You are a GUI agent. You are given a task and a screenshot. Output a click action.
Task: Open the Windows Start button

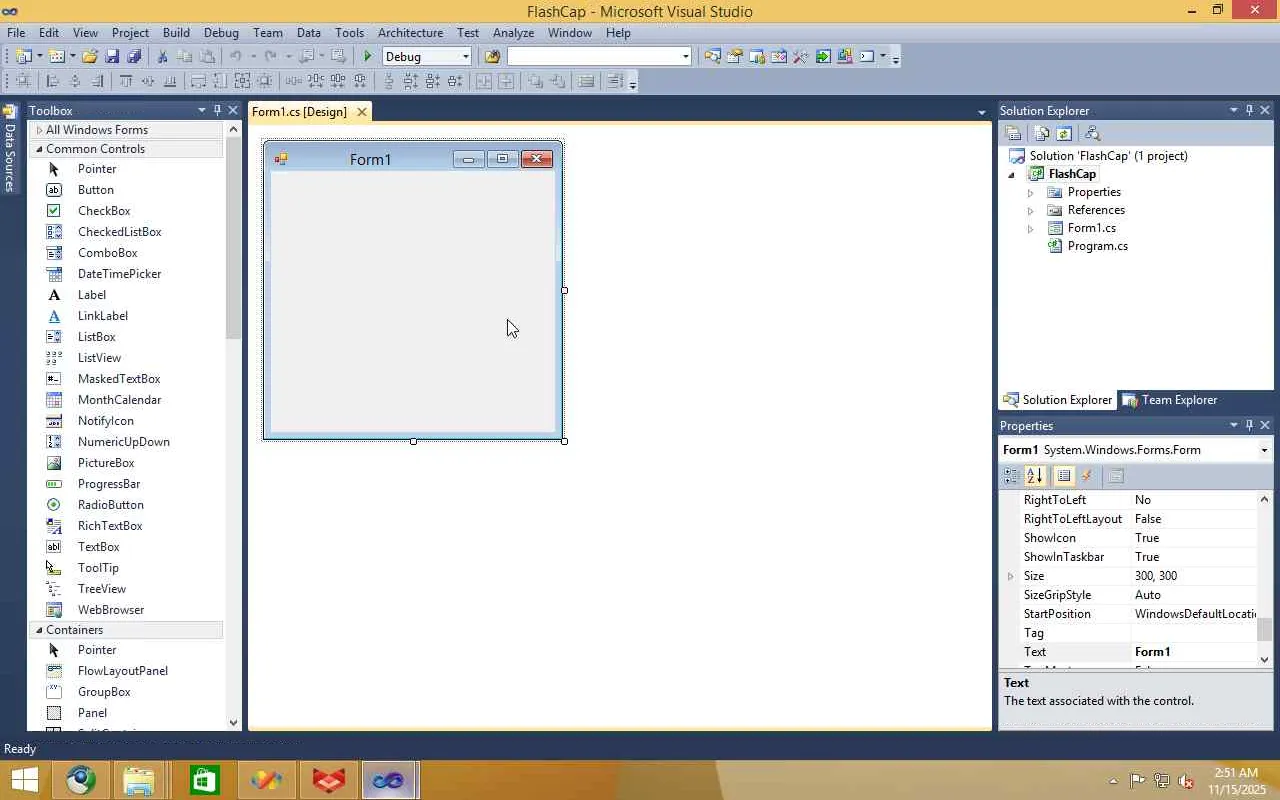24,780
